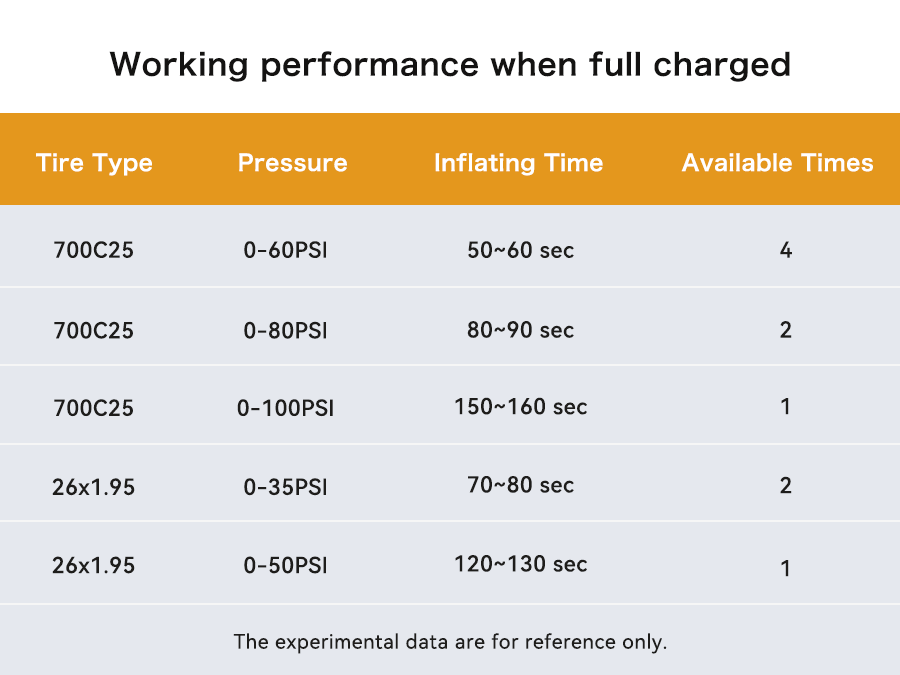900x675 pixels.
Task: Click the 'Working performance when full charged' title
Action: point(450,64)
